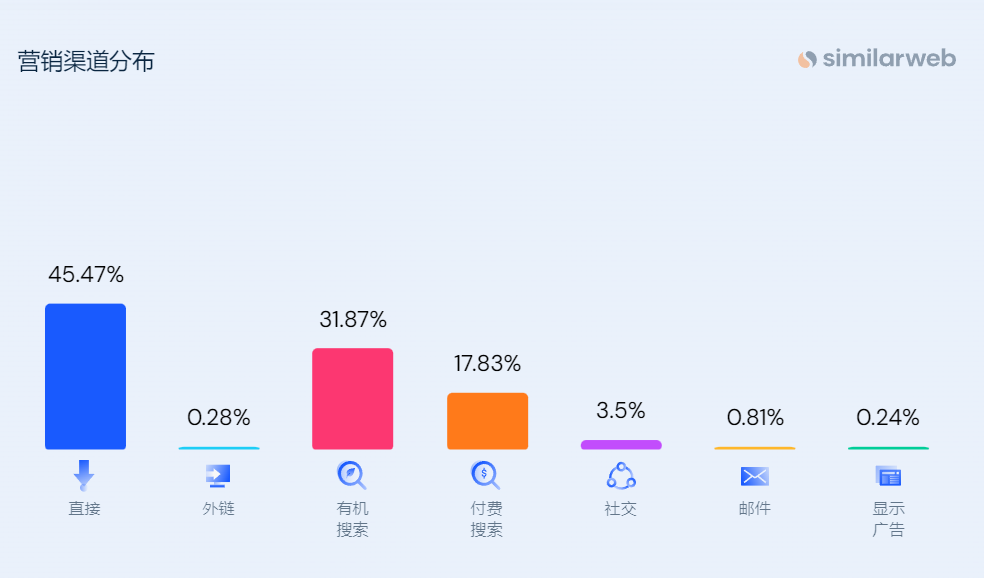
Task: Click the Direct traffic down-arrow icon
Action: click(85, 475)
